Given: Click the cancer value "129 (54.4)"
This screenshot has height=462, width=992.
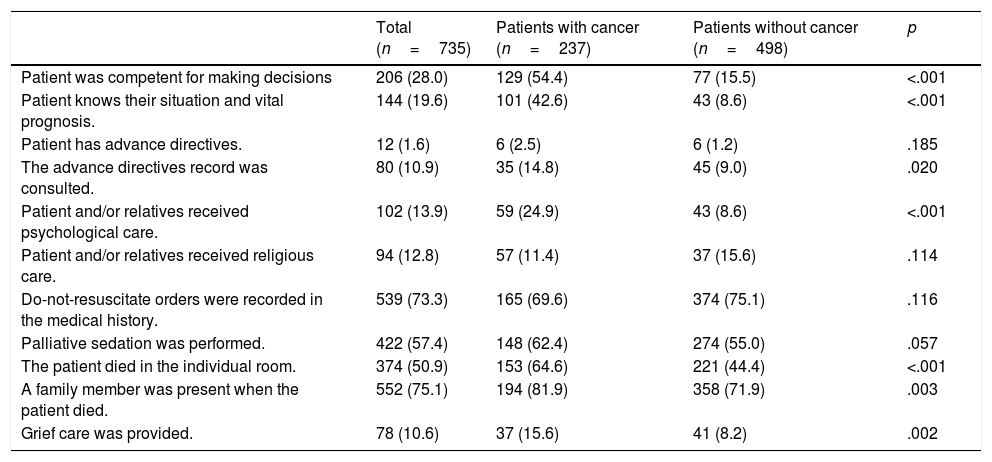Looking at the screenshot, I should tap(530, 76).
